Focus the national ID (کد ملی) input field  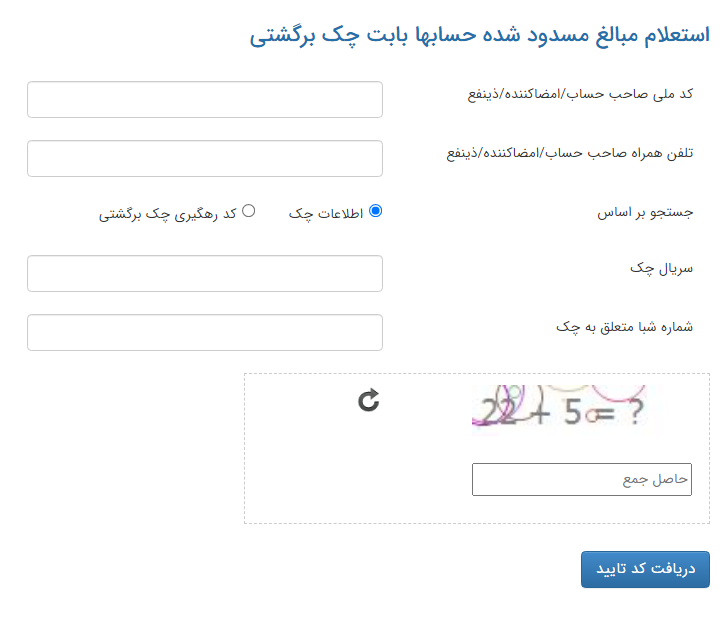(x=205, y=100)
